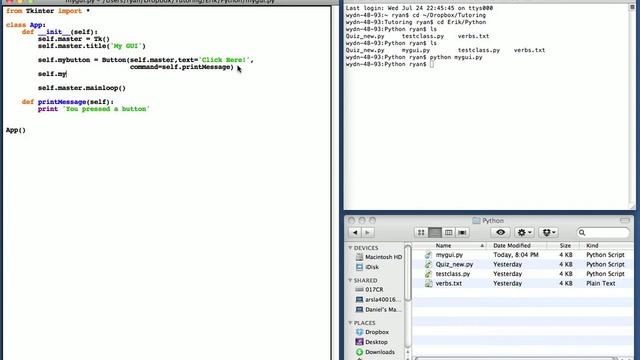This screenshot has height=360, width=640.
Task: Click 'class App:' line in editor
Action: [25, 25]
